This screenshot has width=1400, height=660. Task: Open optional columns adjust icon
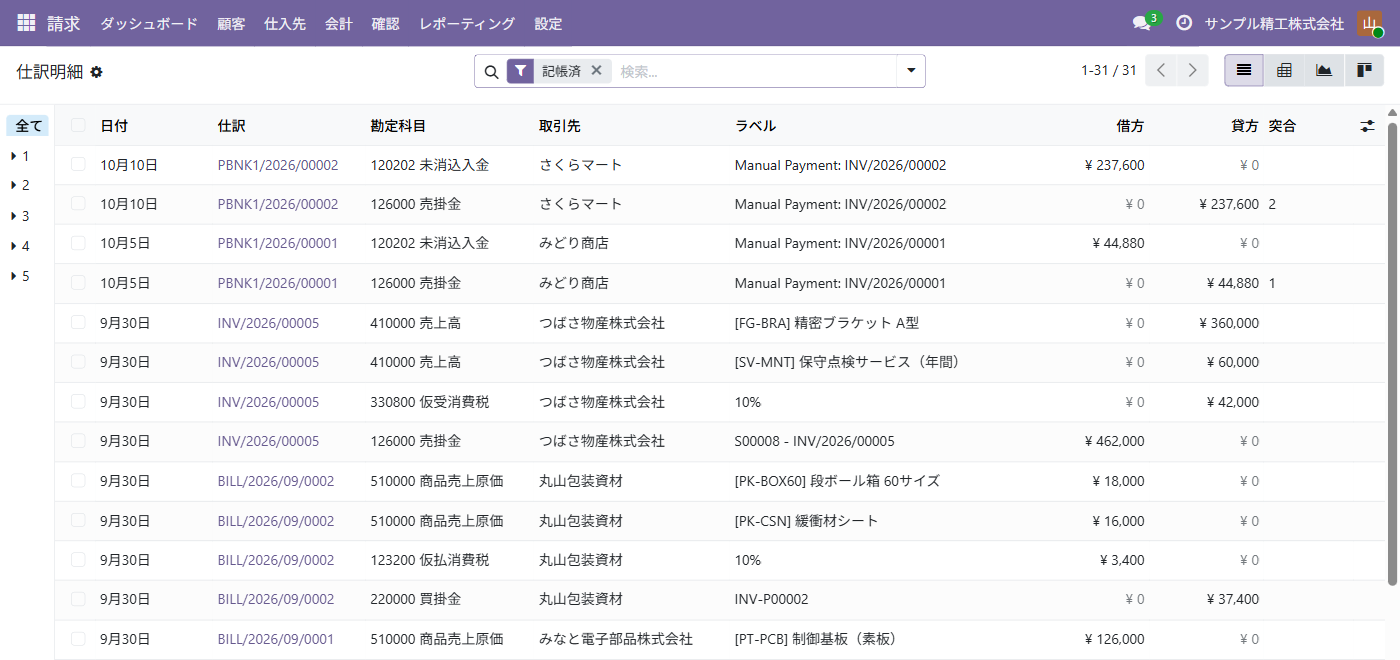(x=1368, y=126)
